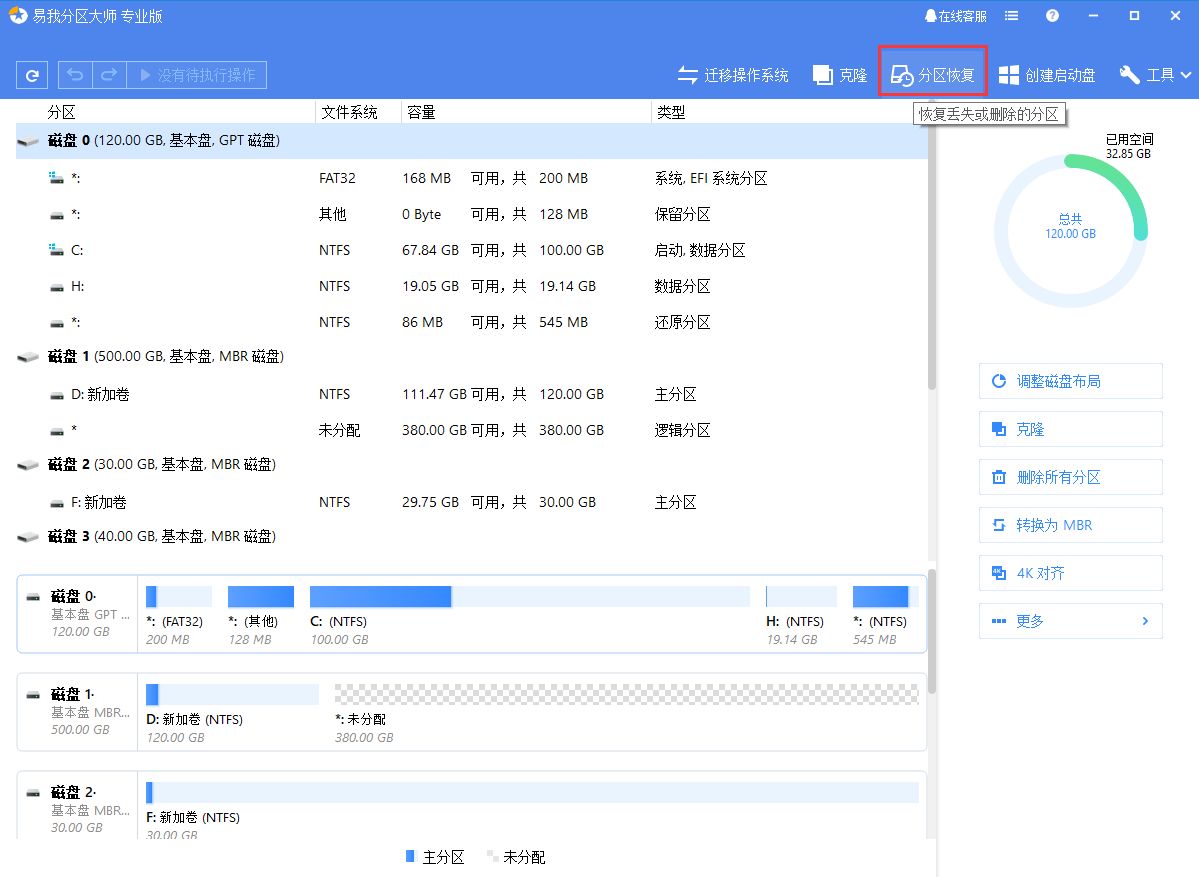
Task: Click 调整磁盘布局 button
Action: [x=1071, y=381]
